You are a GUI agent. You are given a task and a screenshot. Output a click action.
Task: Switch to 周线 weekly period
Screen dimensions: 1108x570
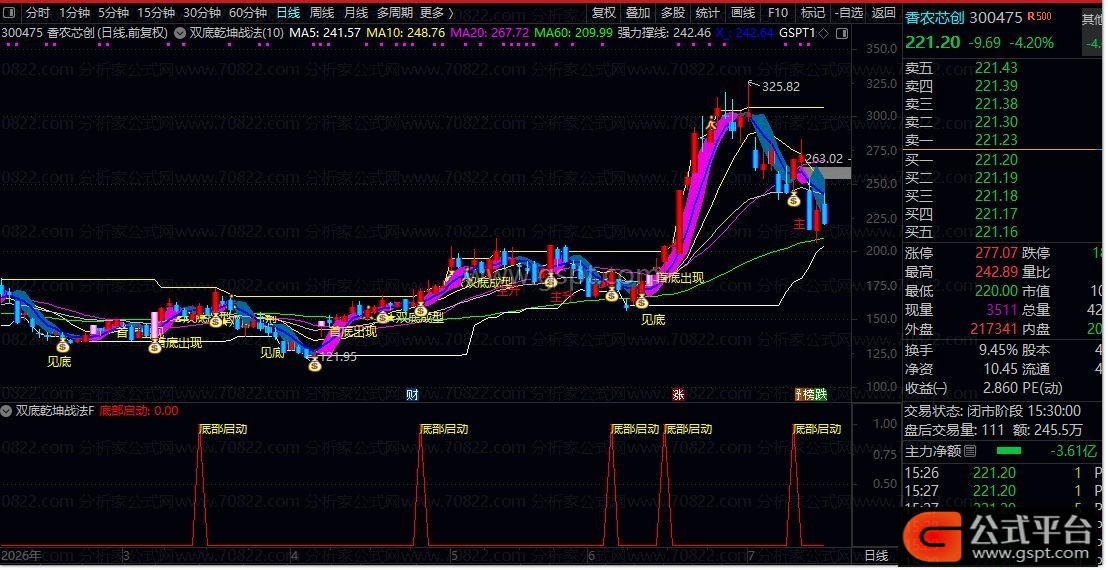[322, 13]
